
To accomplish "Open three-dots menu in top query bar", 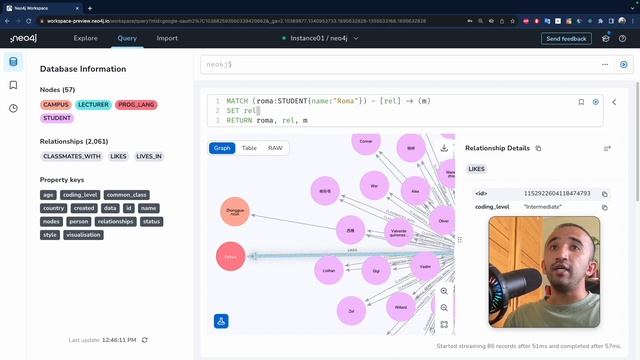I will coord(605,64).
